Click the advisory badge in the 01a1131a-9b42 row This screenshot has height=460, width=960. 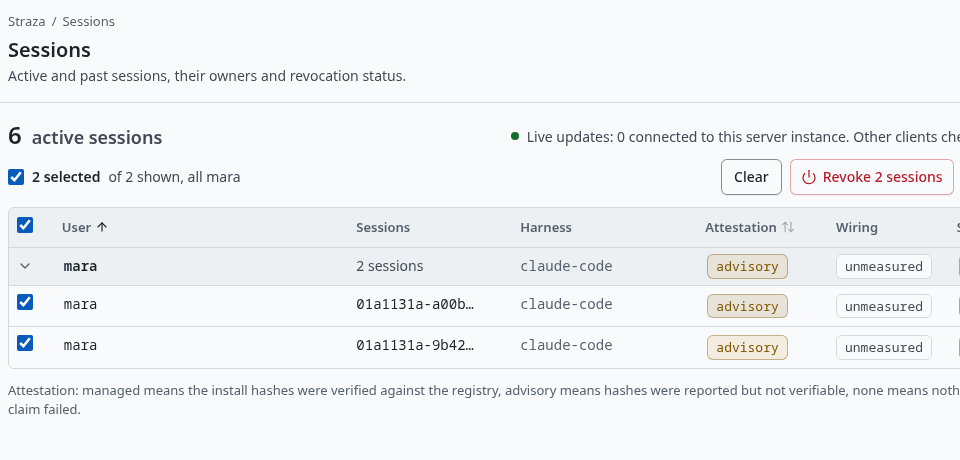coord(747,347)
